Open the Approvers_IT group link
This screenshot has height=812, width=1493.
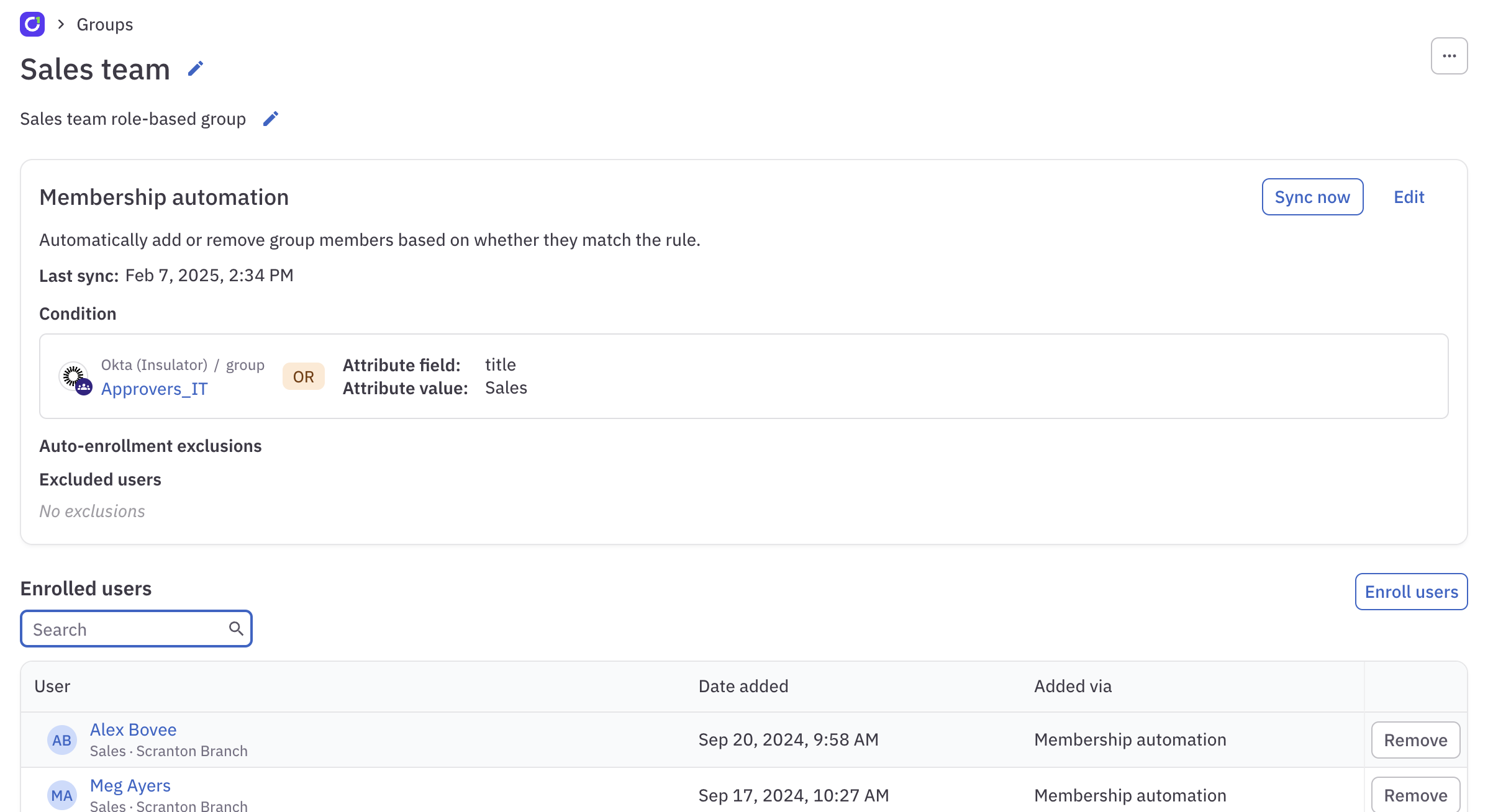click(154, 389)
